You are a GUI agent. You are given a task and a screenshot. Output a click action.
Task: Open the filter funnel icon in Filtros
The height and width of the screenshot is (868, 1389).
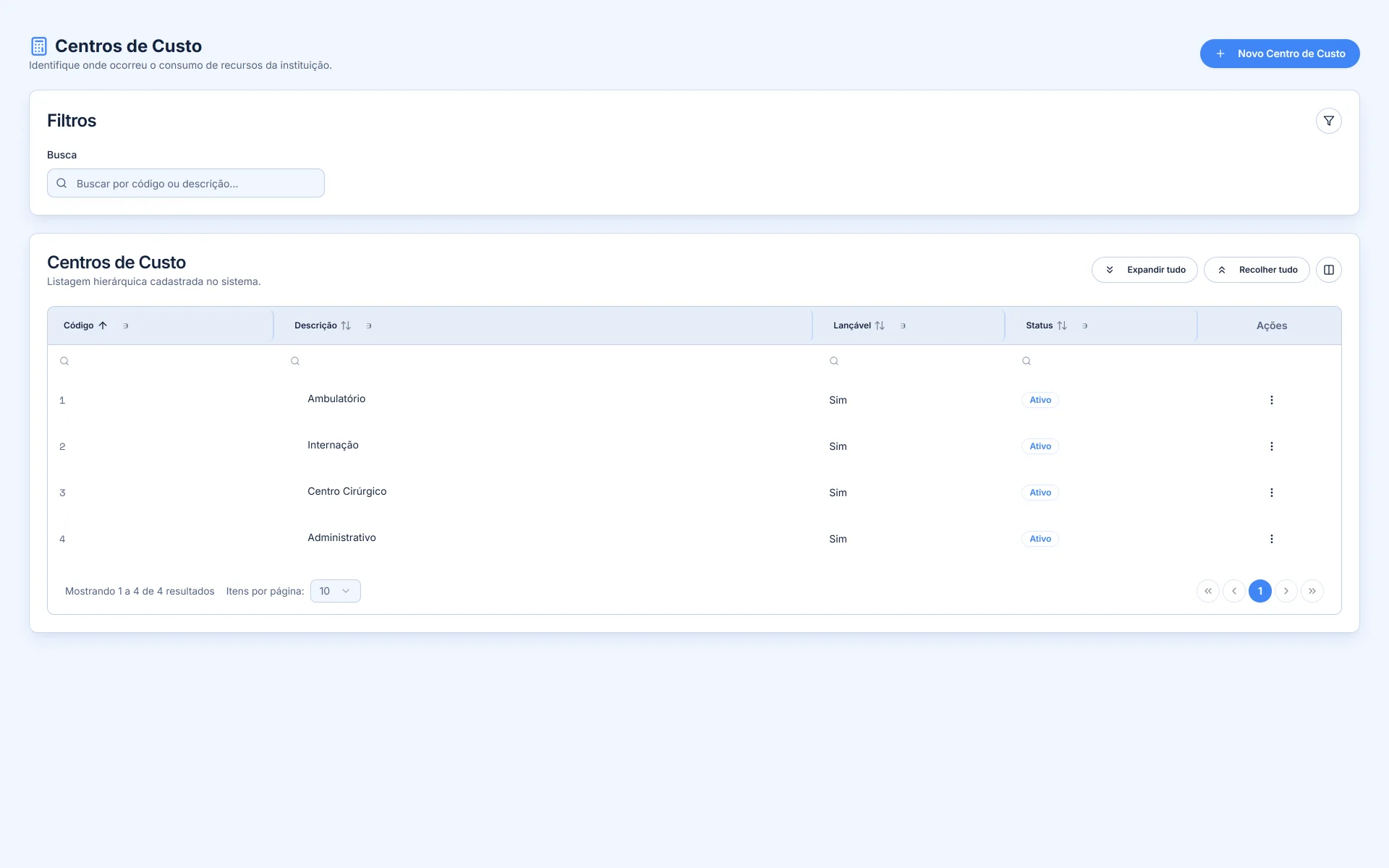[1328, 121]
